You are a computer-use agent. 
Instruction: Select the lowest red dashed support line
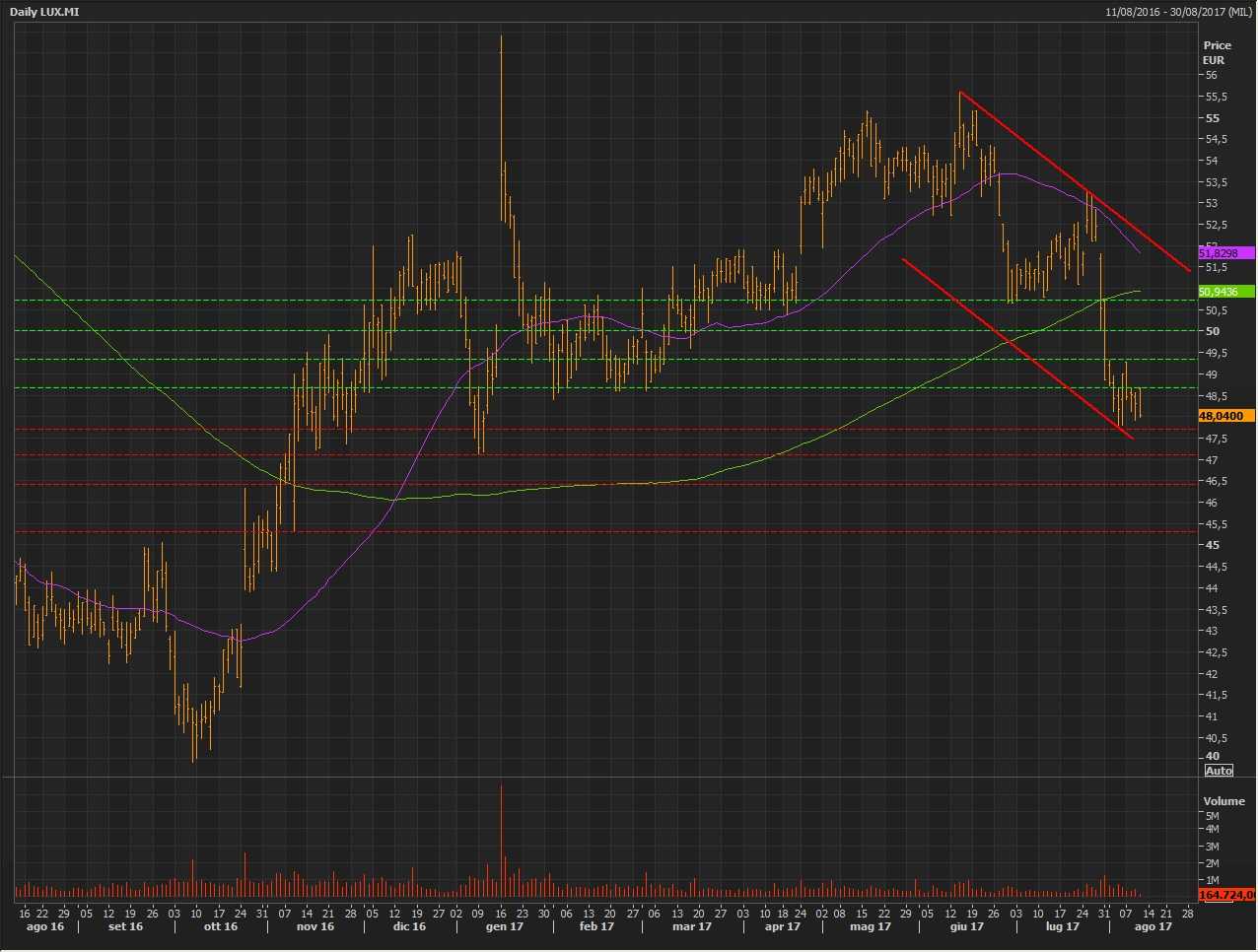592,532
